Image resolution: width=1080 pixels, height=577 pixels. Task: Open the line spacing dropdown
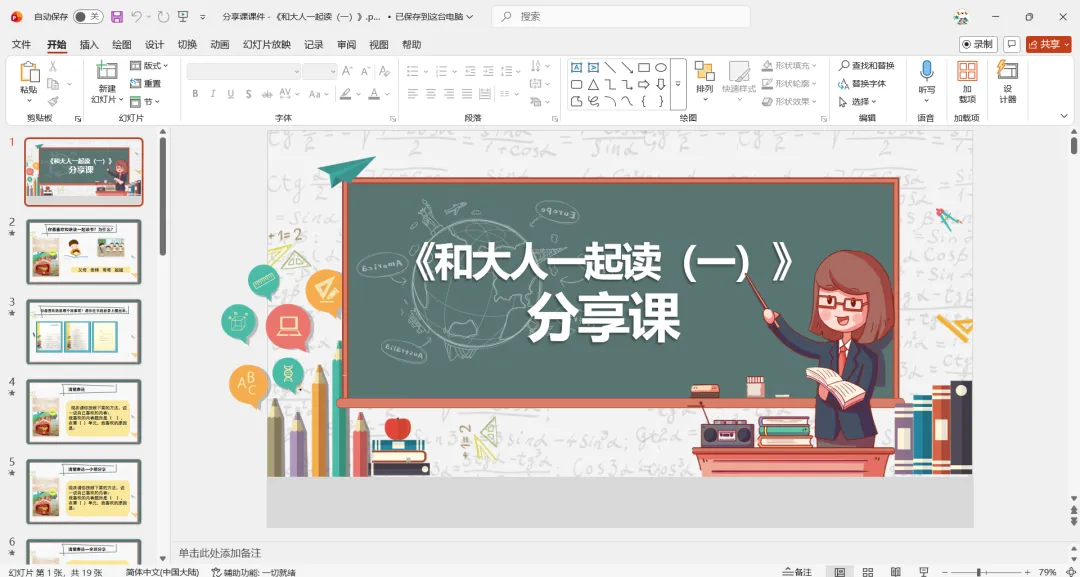510,71
